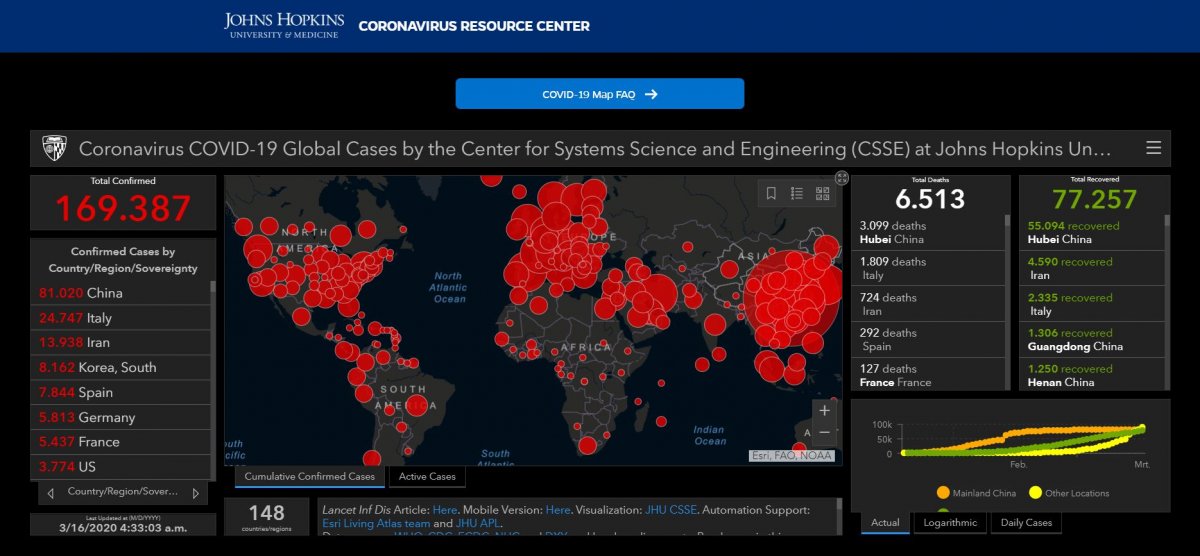Switch to Active Cases tab
This screenshot has height=556, width=1200.
[427, 477]
